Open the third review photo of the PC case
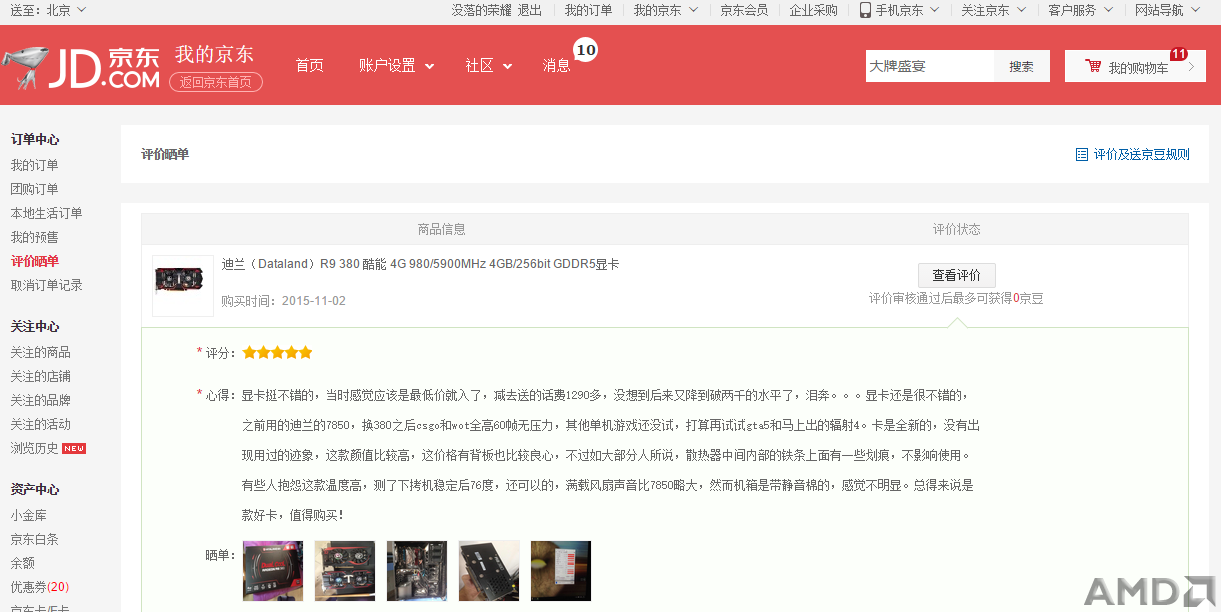This screenshot has width=1221, height=612. click(x=417, y=571)
